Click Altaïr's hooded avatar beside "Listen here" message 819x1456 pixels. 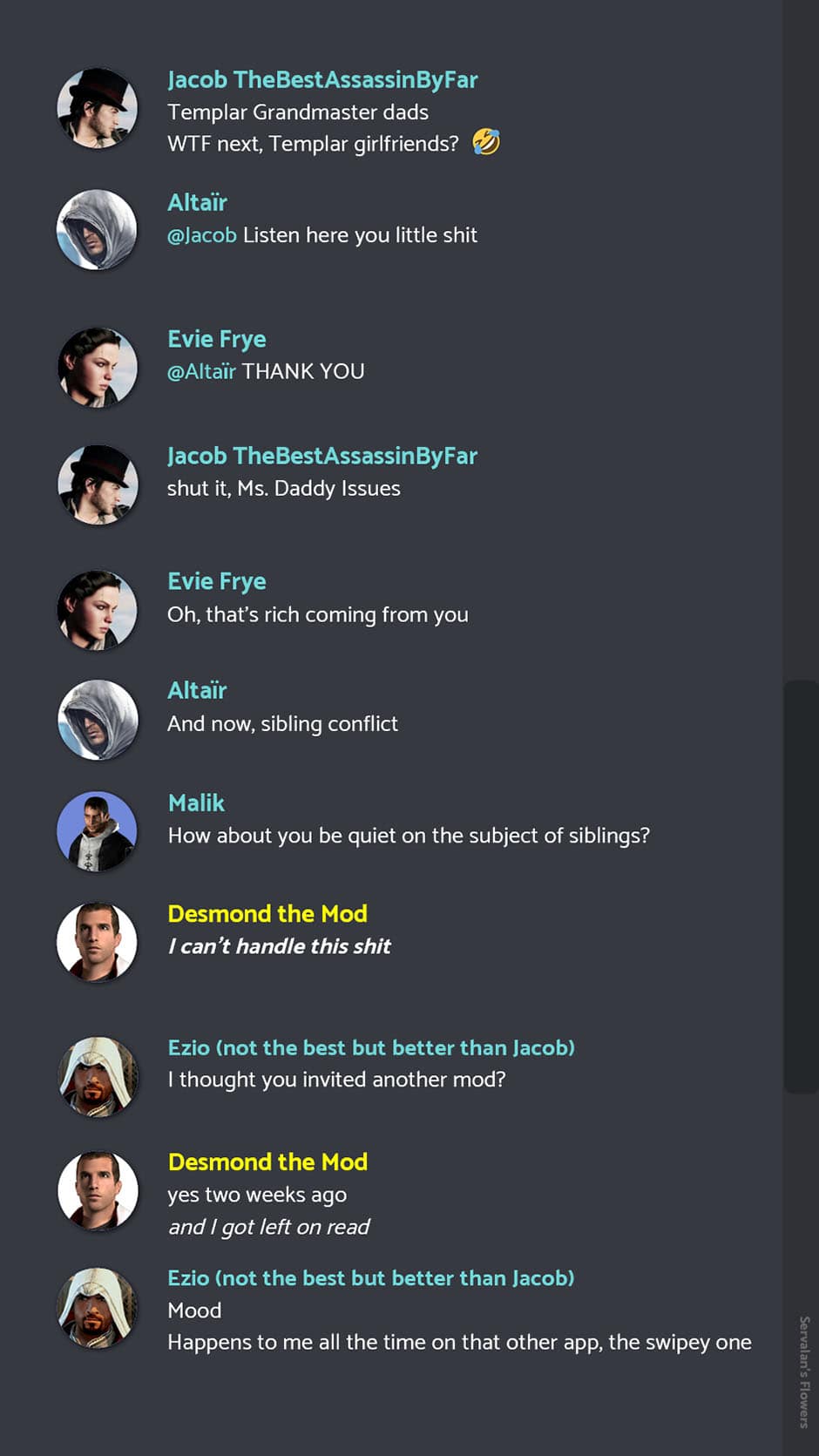98,230
